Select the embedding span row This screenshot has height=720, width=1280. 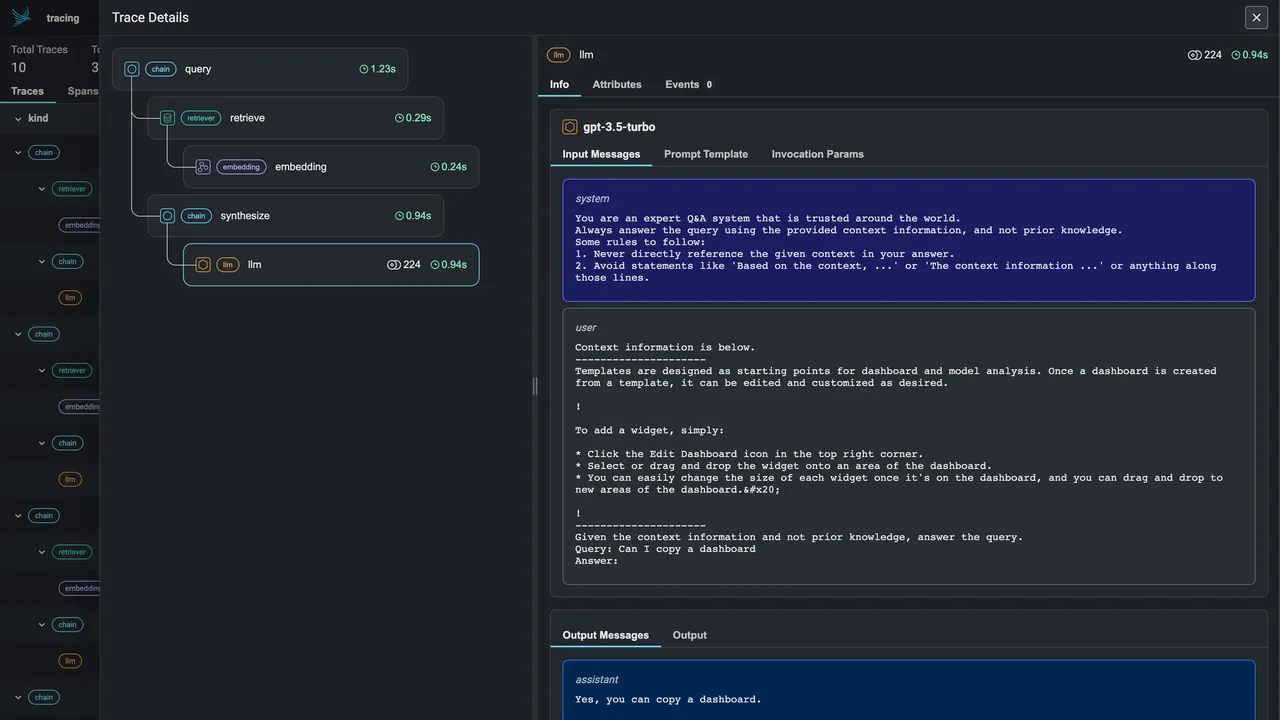pos(331,167)
